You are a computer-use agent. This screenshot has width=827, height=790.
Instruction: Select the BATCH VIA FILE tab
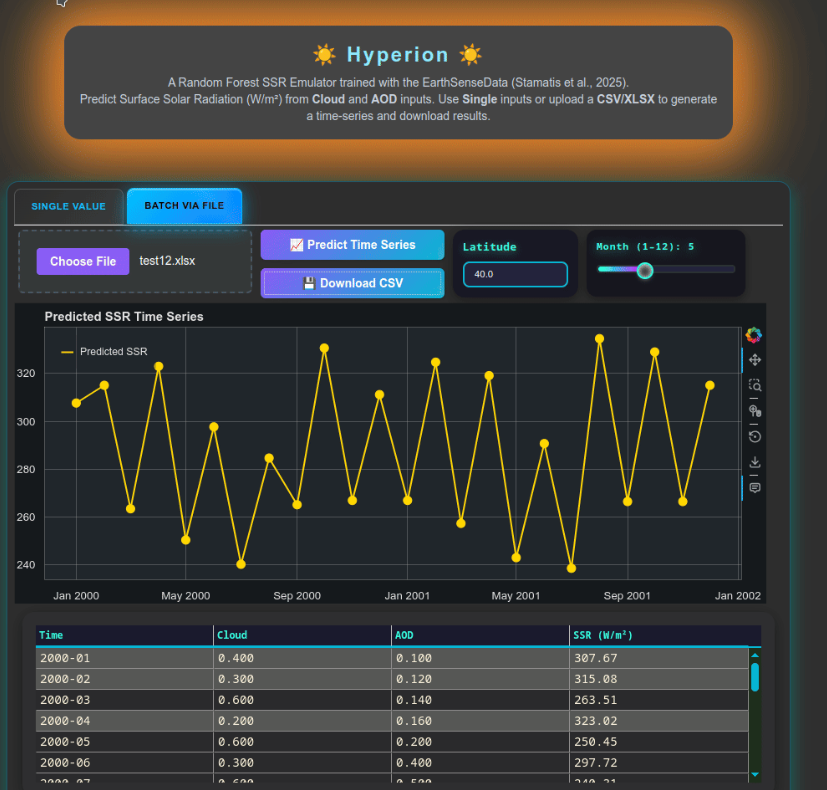(184, 206)
